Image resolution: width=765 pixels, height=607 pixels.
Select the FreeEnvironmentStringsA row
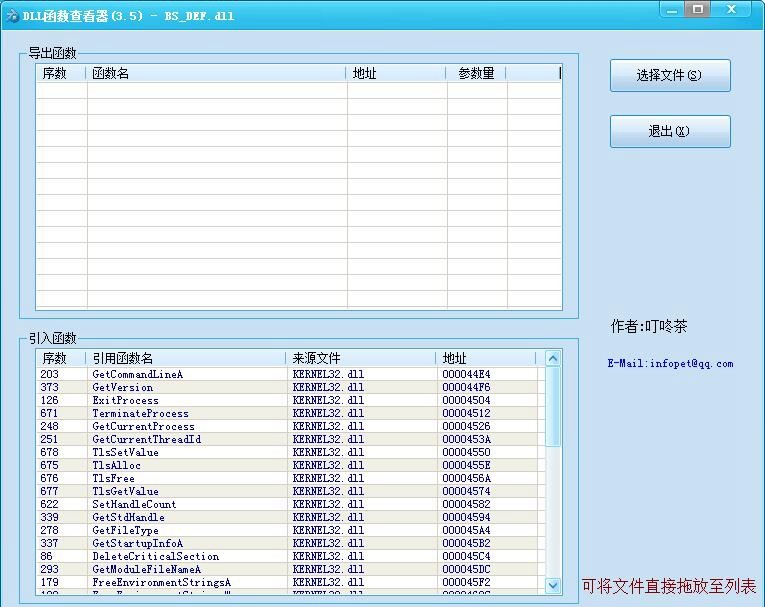291,582
